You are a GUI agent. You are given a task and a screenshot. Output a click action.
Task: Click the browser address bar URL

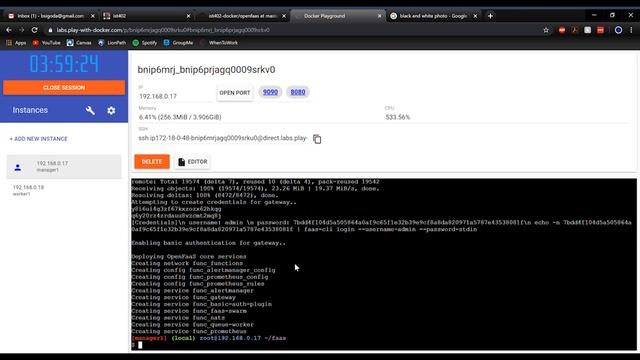click(163, 30)
